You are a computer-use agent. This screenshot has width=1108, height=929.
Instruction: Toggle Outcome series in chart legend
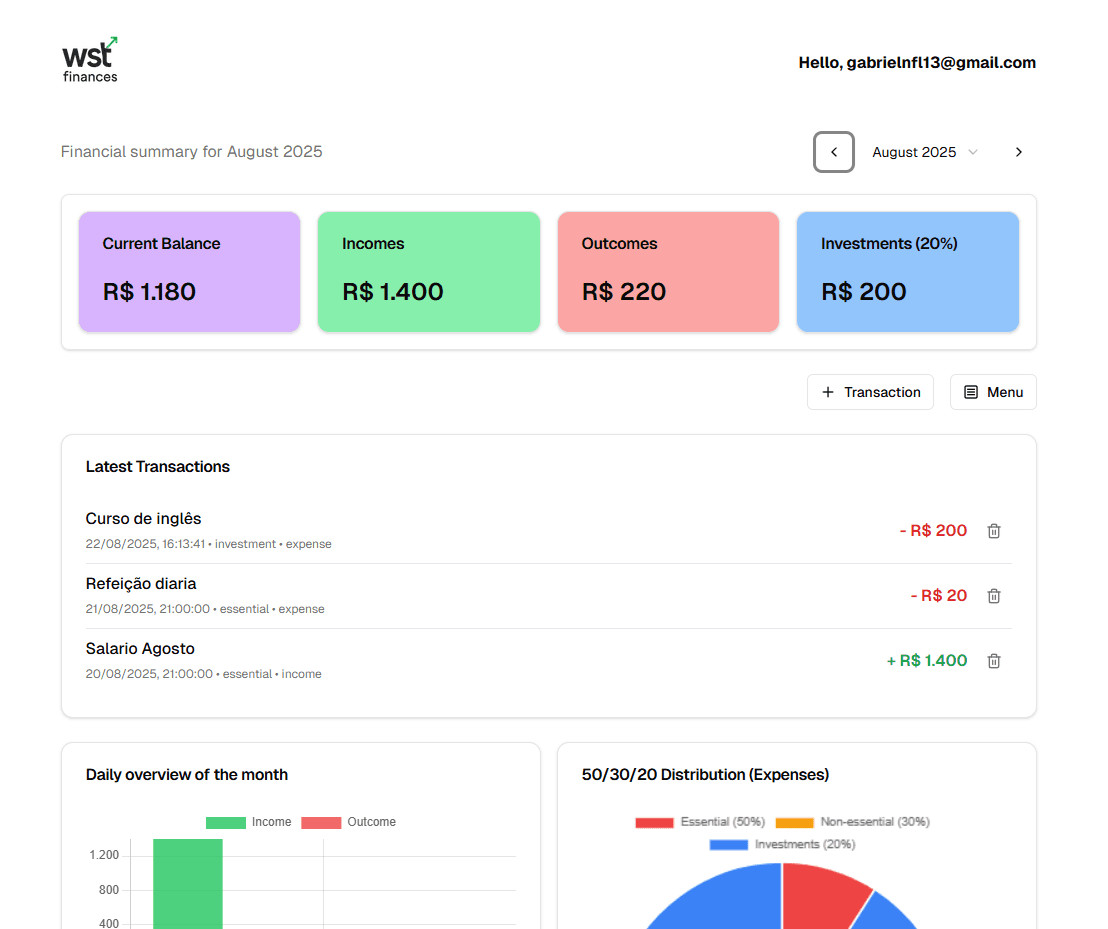(x=349, y=822)
